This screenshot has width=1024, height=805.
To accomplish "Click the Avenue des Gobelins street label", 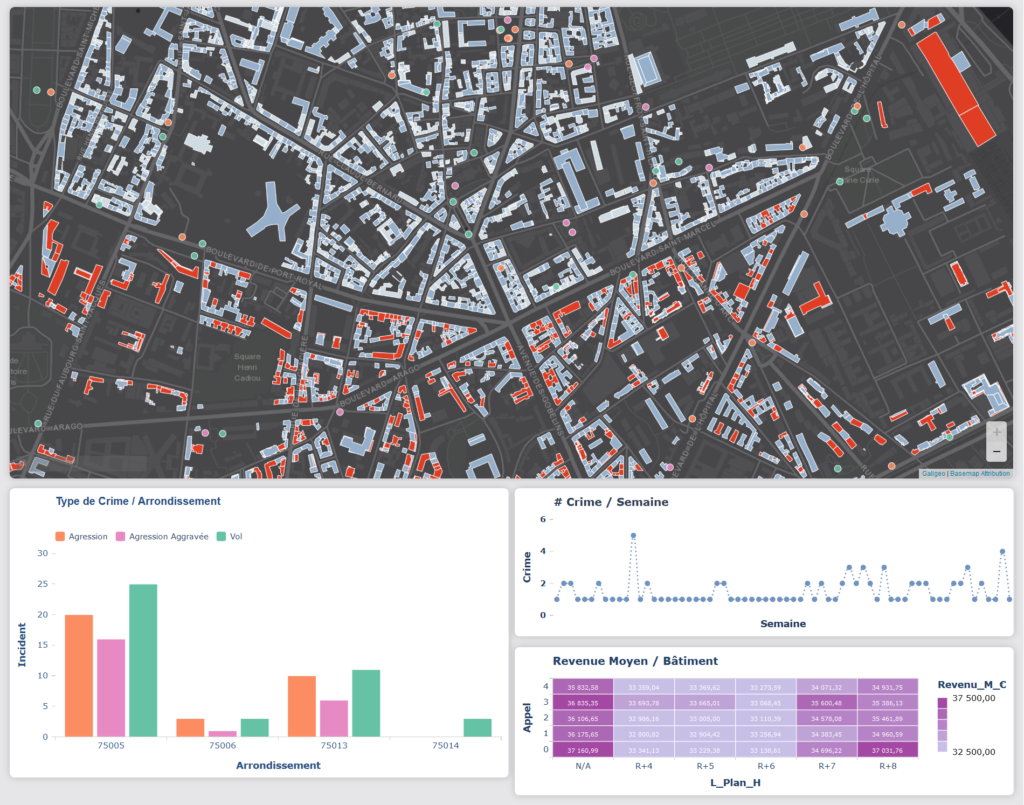I will (540, 390).
